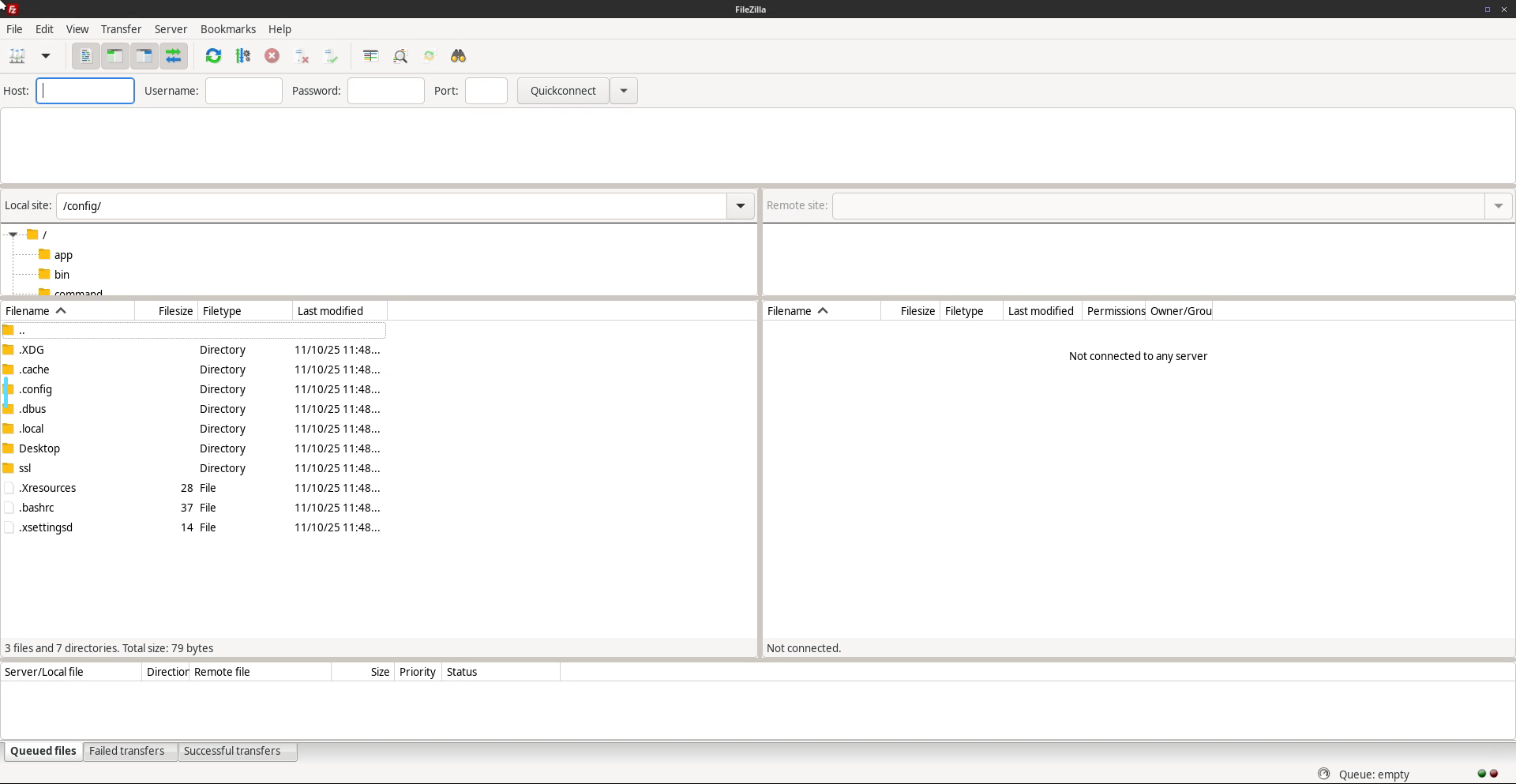Toggle local directory tree display
Screen dimensions: 1516x784
coord(115,56)
